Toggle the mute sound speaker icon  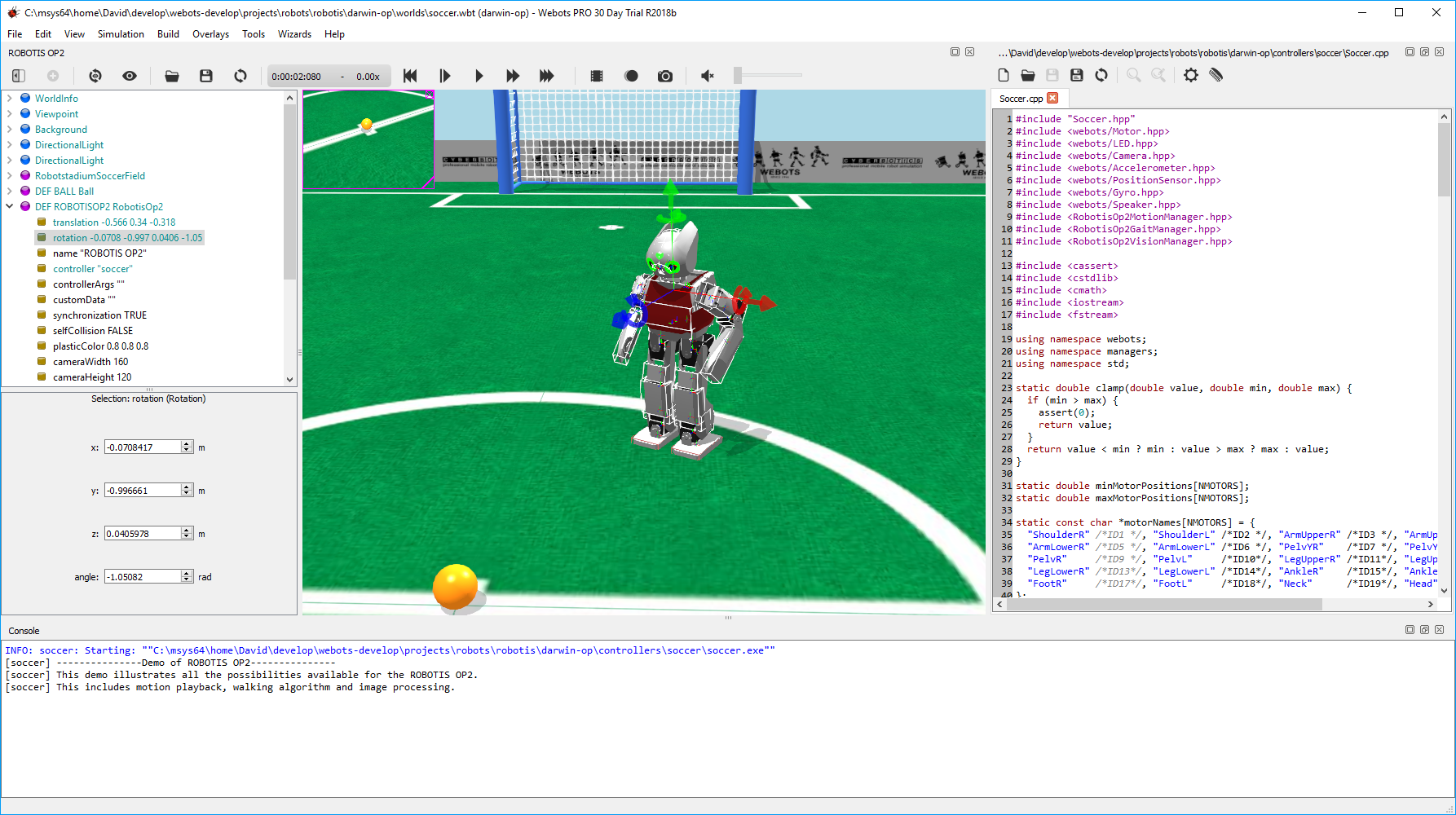point(708,76)
